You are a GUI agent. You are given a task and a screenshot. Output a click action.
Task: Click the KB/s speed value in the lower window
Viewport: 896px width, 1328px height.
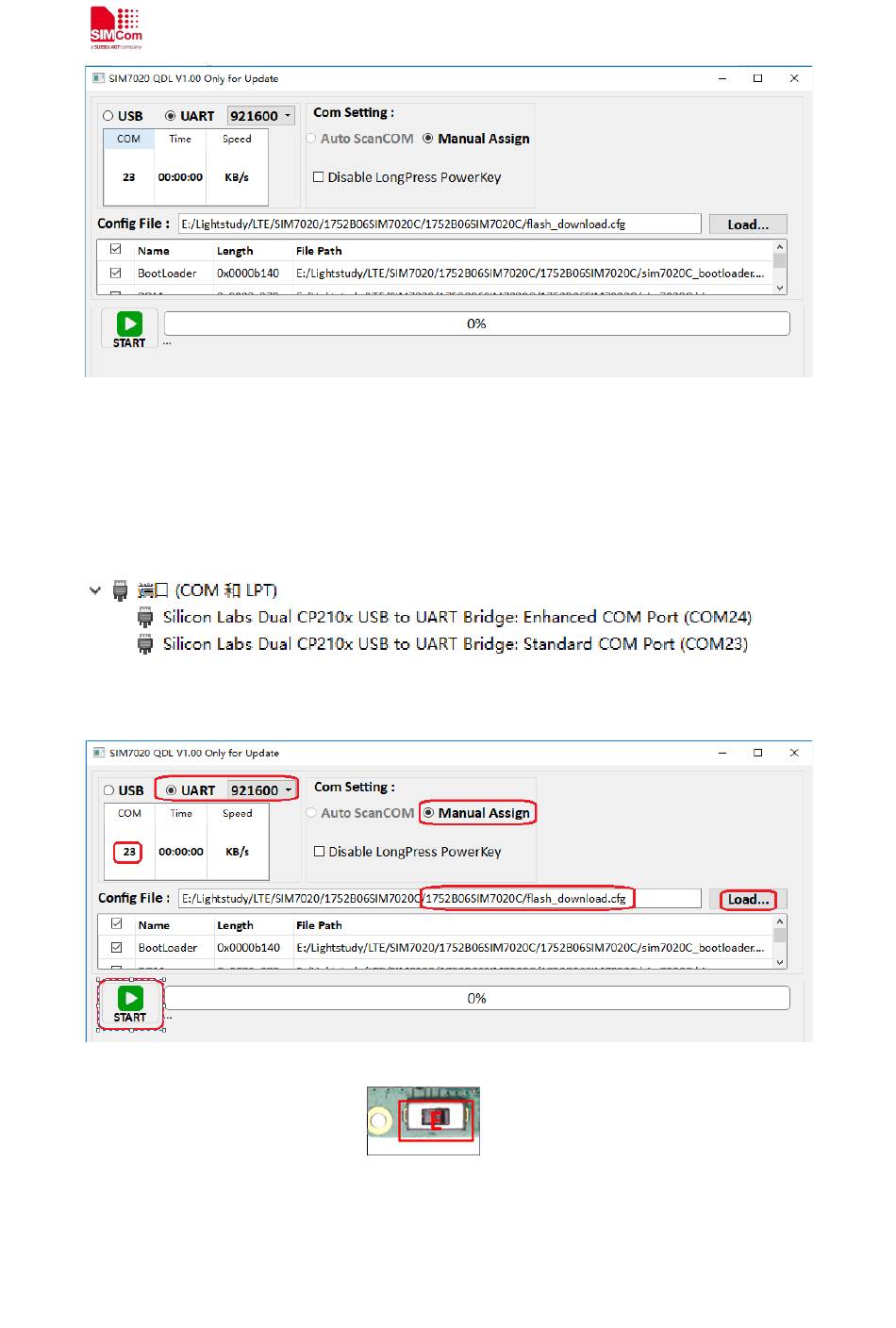coord(237,852)
